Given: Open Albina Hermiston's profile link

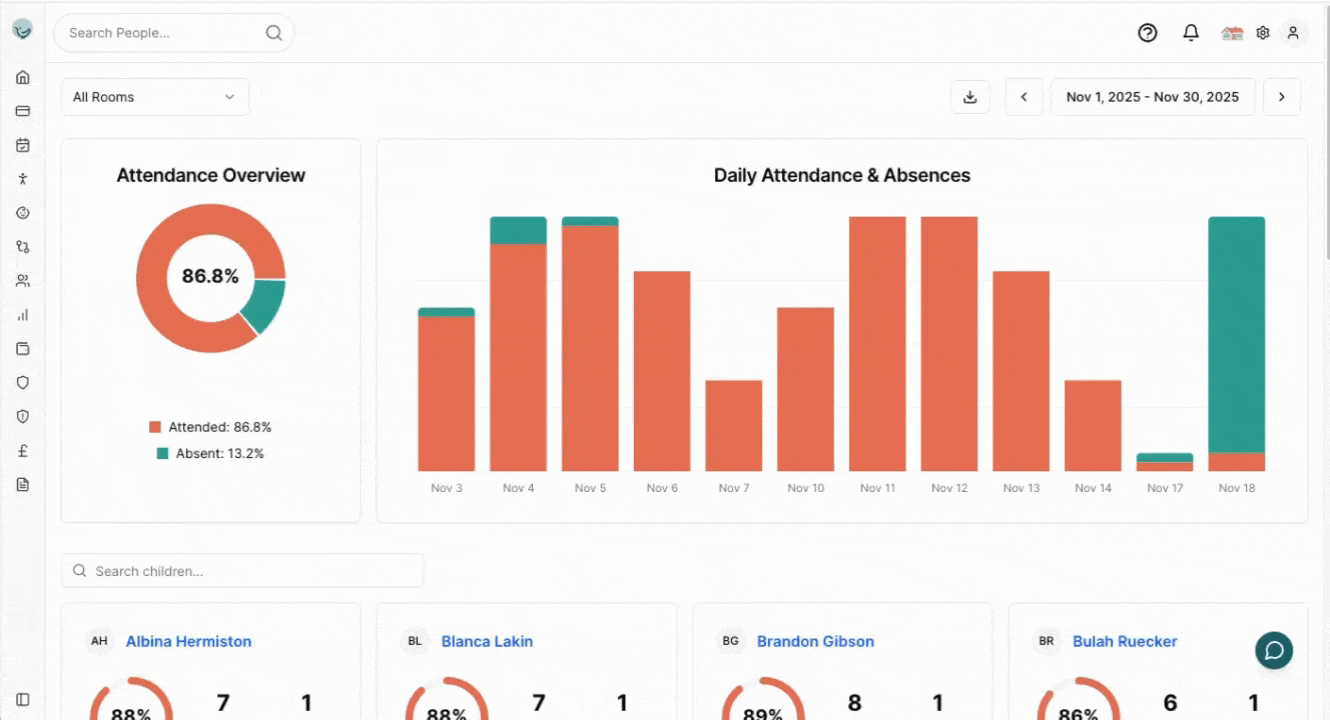Looking at the screenshot, I should coord(188,641).
